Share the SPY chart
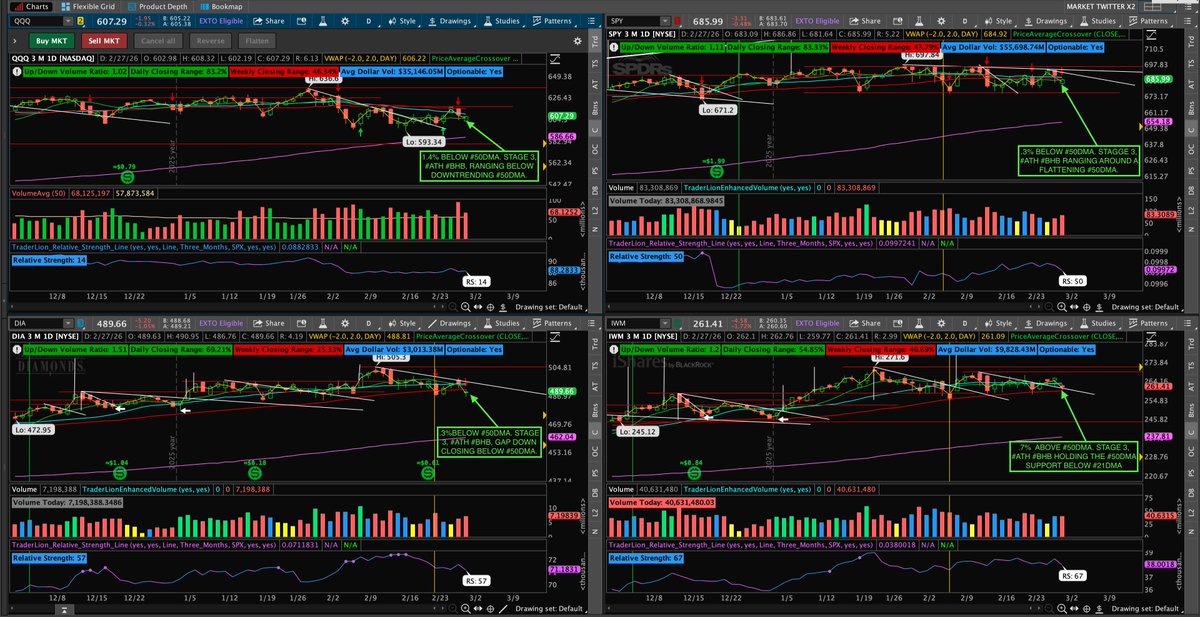Viewport: 1200px width, 617px height. click(x=865, y=21)
